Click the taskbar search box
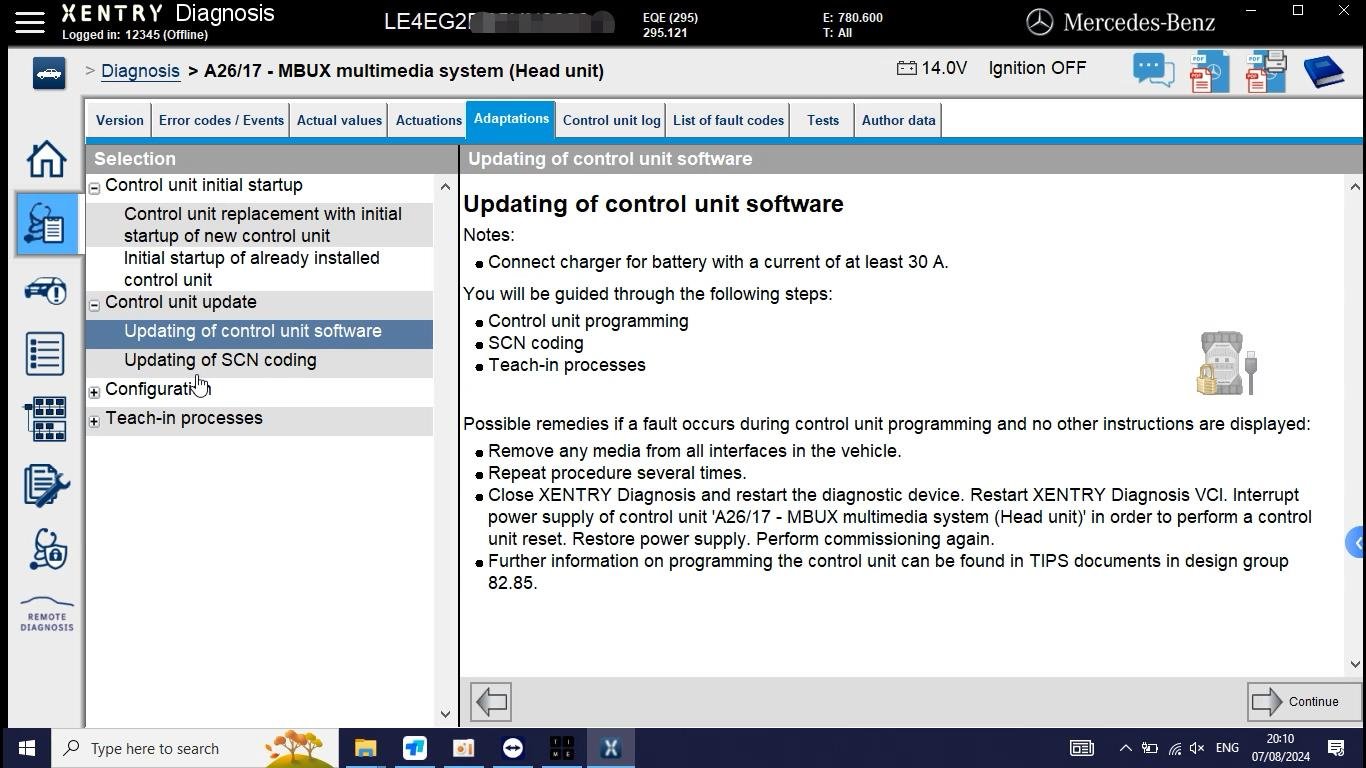 197,748
